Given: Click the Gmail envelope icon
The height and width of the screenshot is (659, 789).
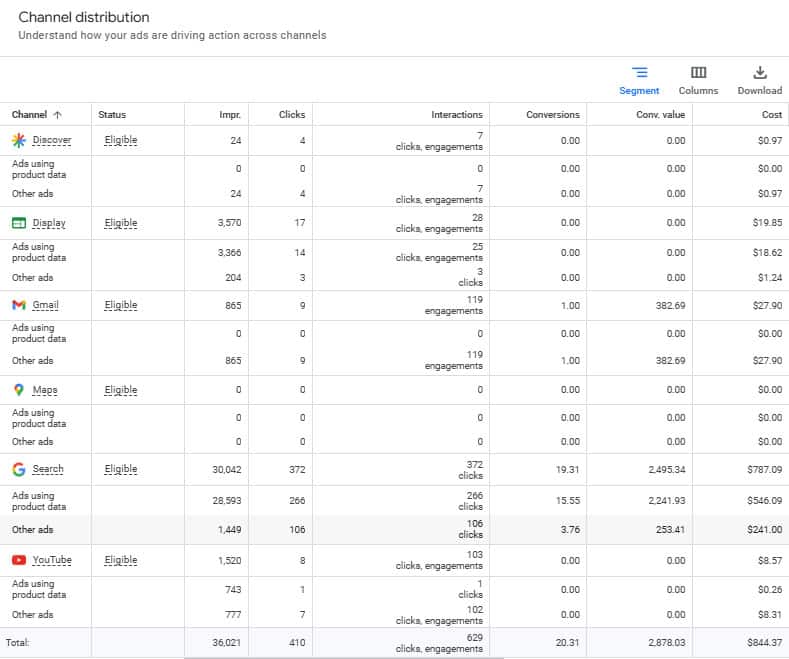Looking at the screenshot, I should 18,305.
